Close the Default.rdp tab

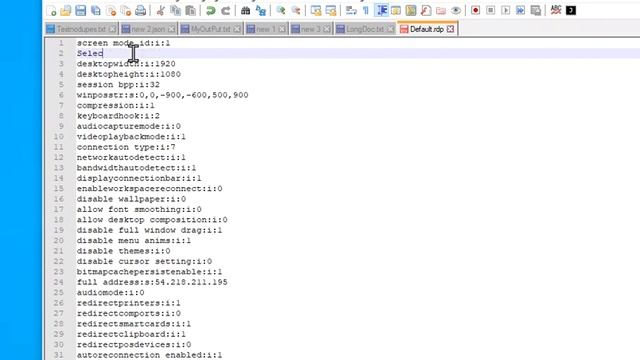450,29
